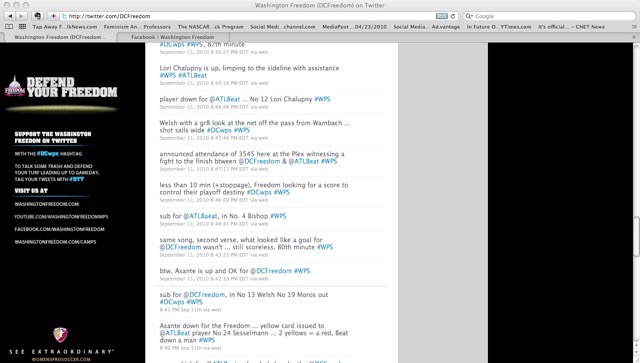Image resolution: width=640 pixels, height=363 pixels.
Task: Open @DCFreedom mention in attendance 3545 tweet
Action: (x=259, y=161)
